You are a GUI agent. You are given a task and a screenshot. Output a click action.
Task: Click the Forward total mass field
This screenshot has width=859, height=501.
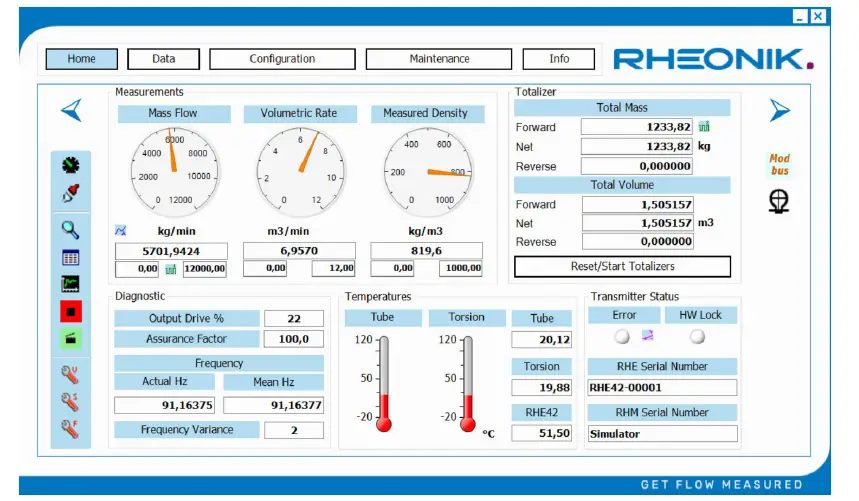[x=637, y=127]
